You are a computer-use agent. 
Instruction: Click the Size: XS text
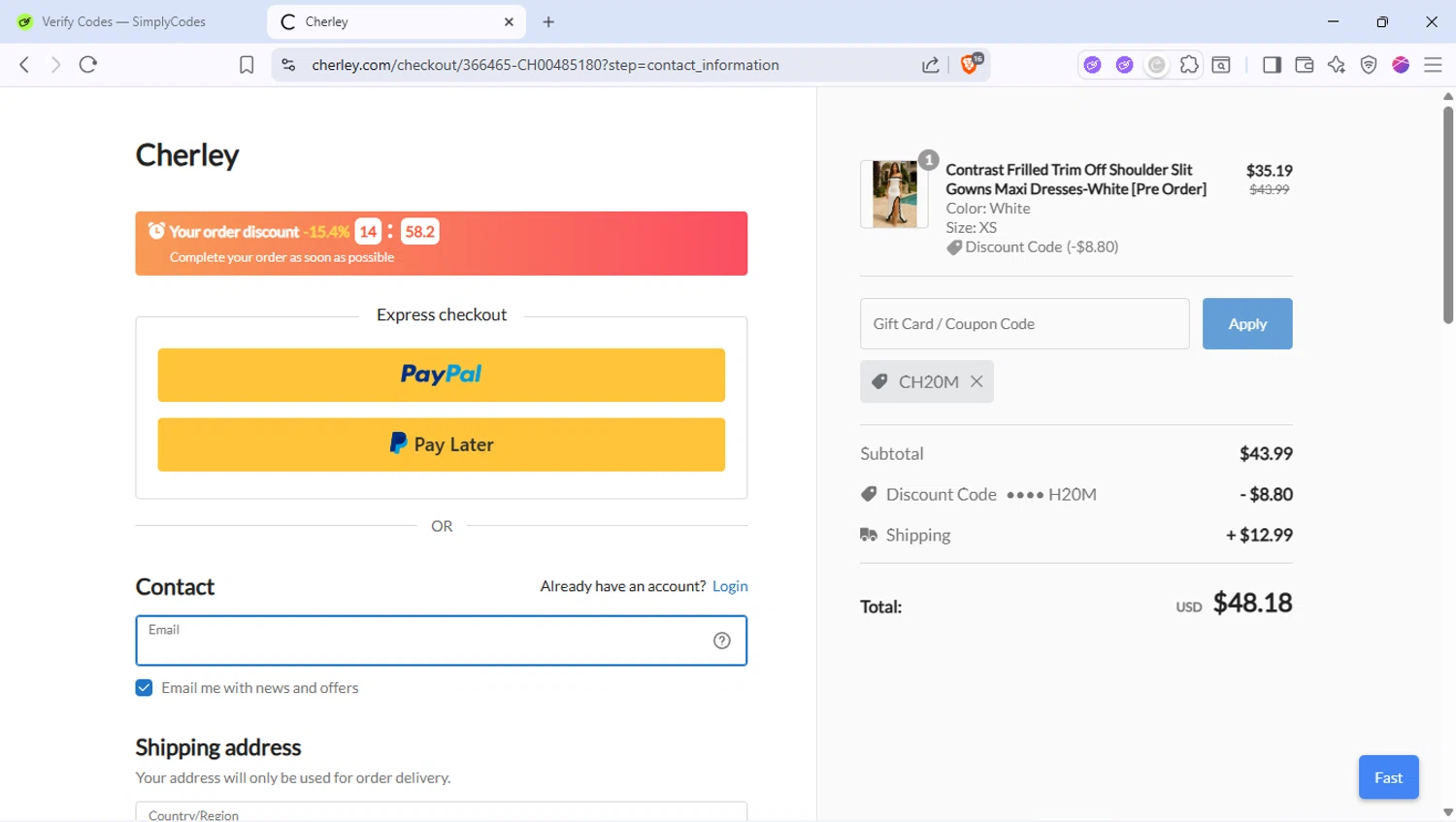tap(972, 227)
